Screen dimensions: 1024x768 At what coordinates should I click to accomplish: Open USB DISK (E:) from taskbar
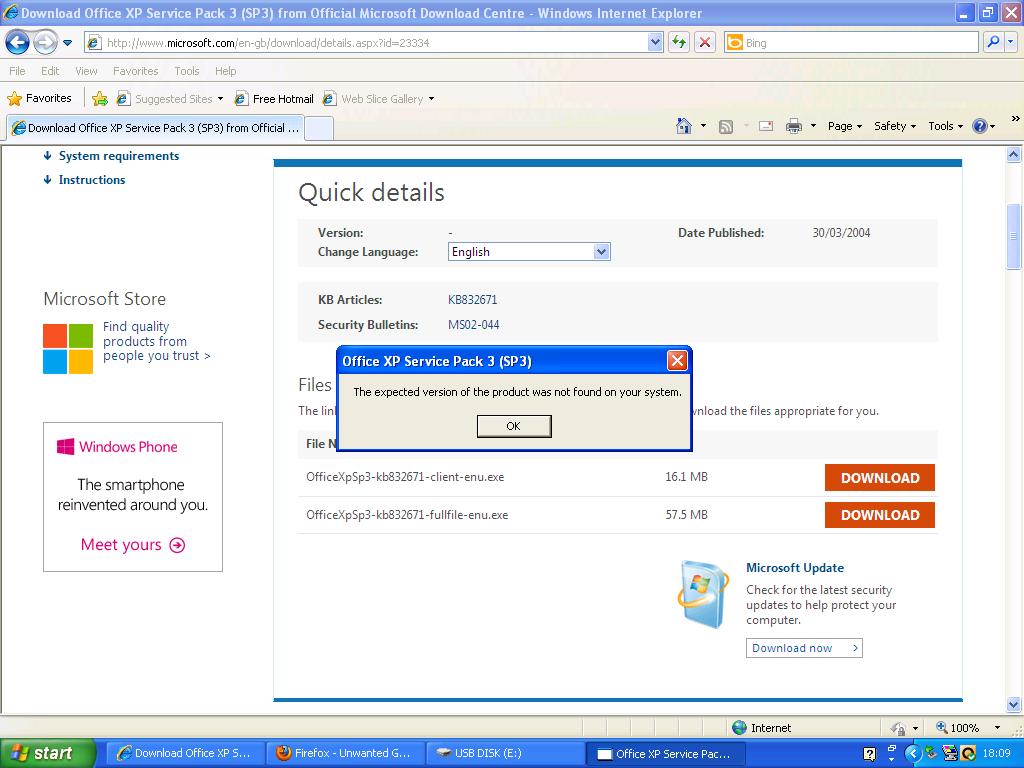coord(504,753)
